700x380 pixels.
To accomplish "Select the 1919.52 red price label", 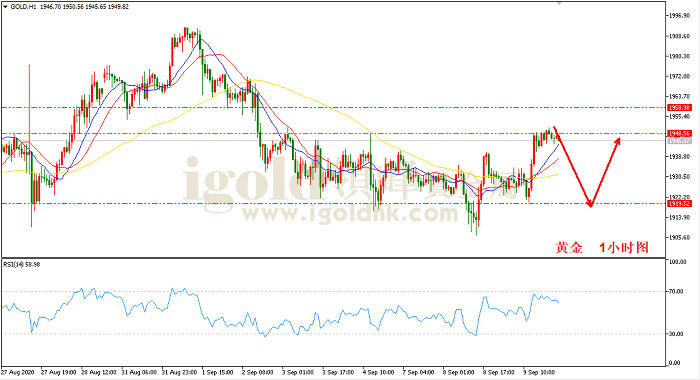I will 679,204.
